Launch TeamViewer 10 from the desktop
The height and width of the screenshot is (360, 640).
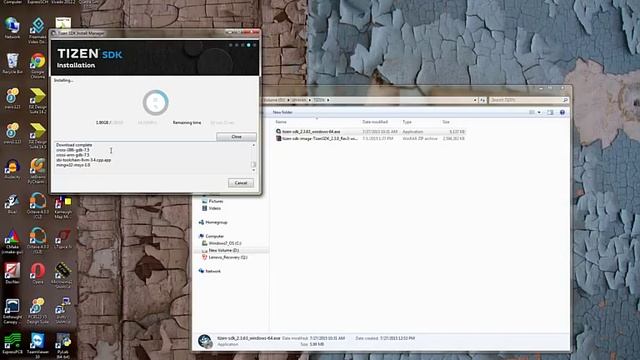tap(38, 346)
